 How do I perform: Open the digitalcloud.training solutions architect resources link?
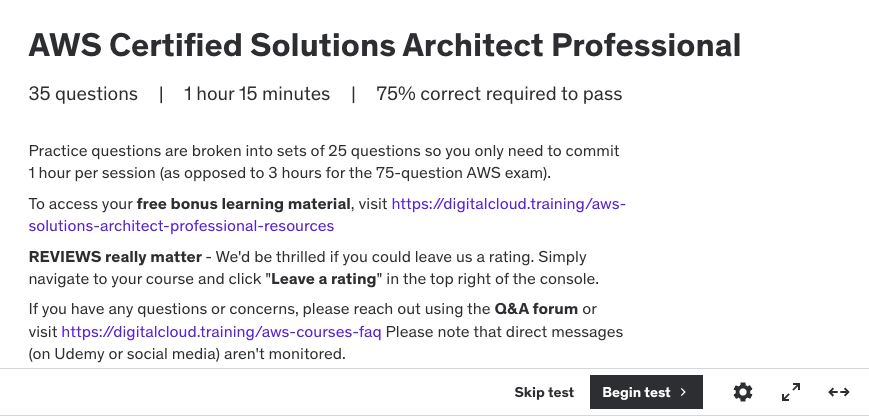[x=327, y=215]
